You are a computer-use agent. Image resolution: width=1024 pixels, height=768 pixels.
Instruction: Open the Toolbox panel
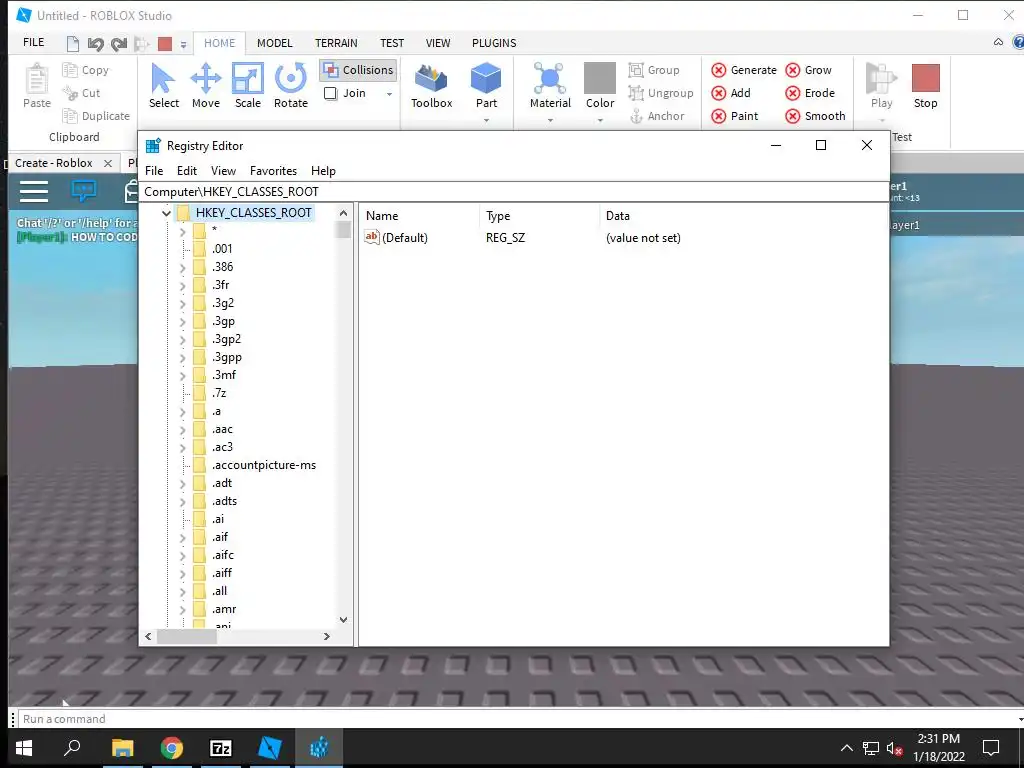point(432,86)
